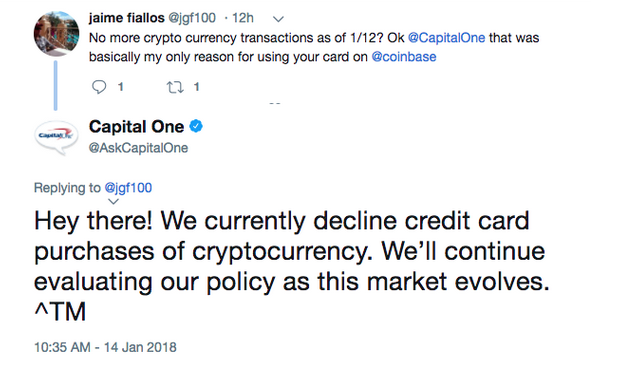Click the reply speech bubble icon
This screenshot has height=384, width=639.
coord(99,87)
